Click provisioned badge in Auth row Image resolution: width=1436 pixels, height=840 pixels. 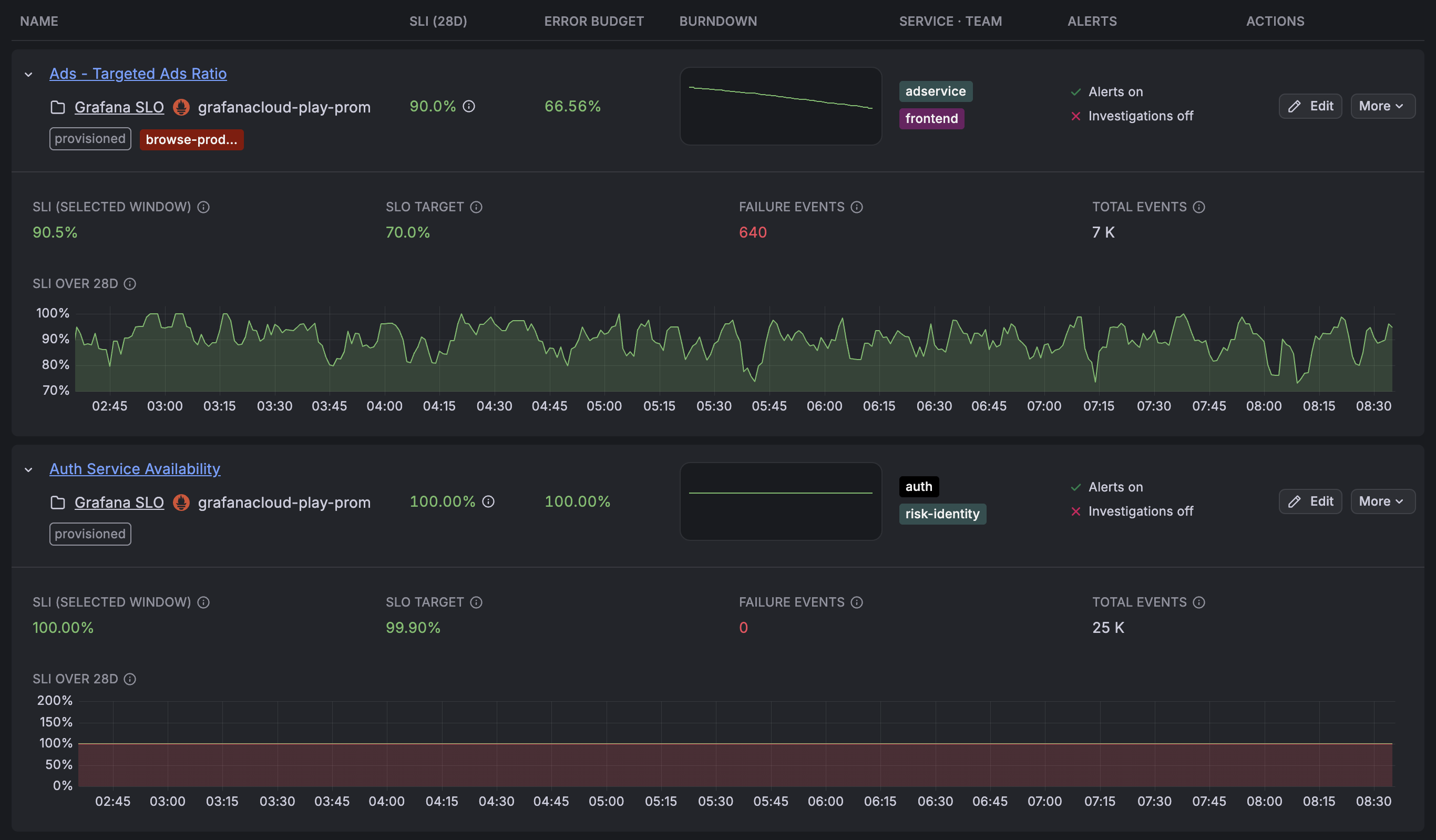[90, 534]
